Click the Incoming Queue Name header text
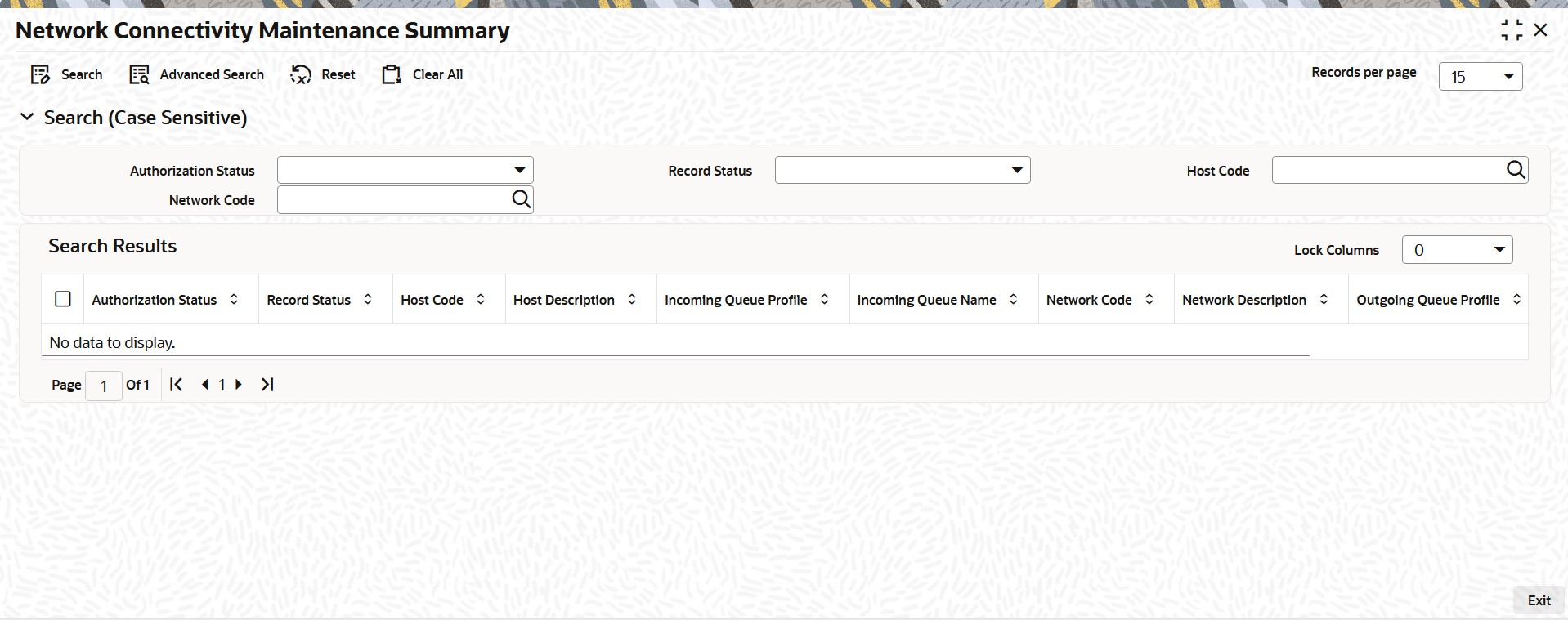This screenshot has width=1568, height=620. (x=926, y=300)
